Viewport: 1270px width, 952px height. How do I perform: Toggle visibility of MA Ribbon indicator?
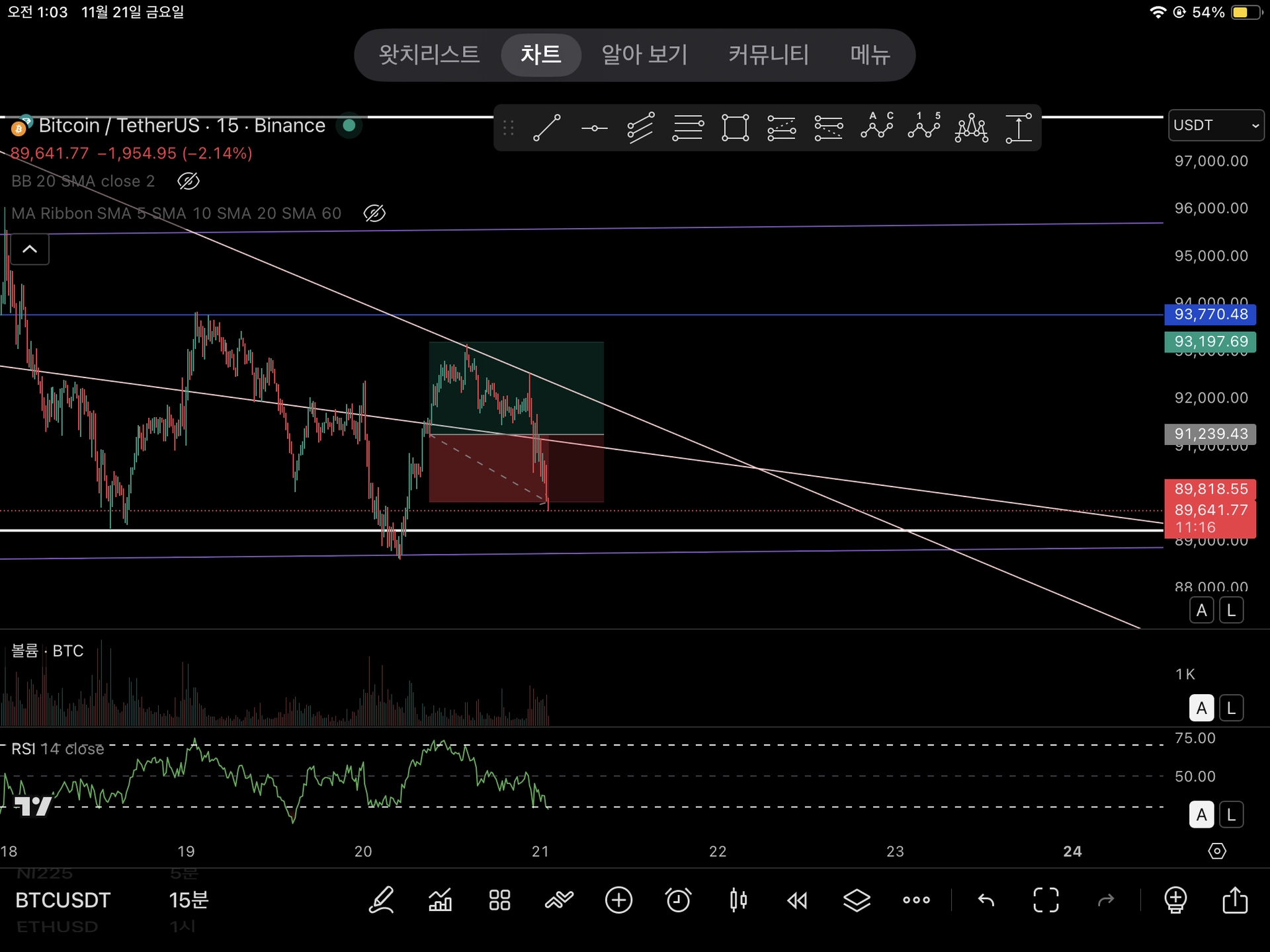[x=374, y=214]
